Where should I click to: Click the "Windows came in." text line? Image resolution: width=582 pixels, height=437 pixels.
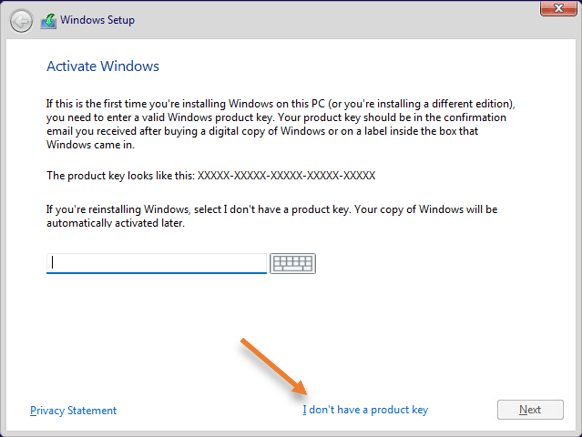[x=90, y=145]
